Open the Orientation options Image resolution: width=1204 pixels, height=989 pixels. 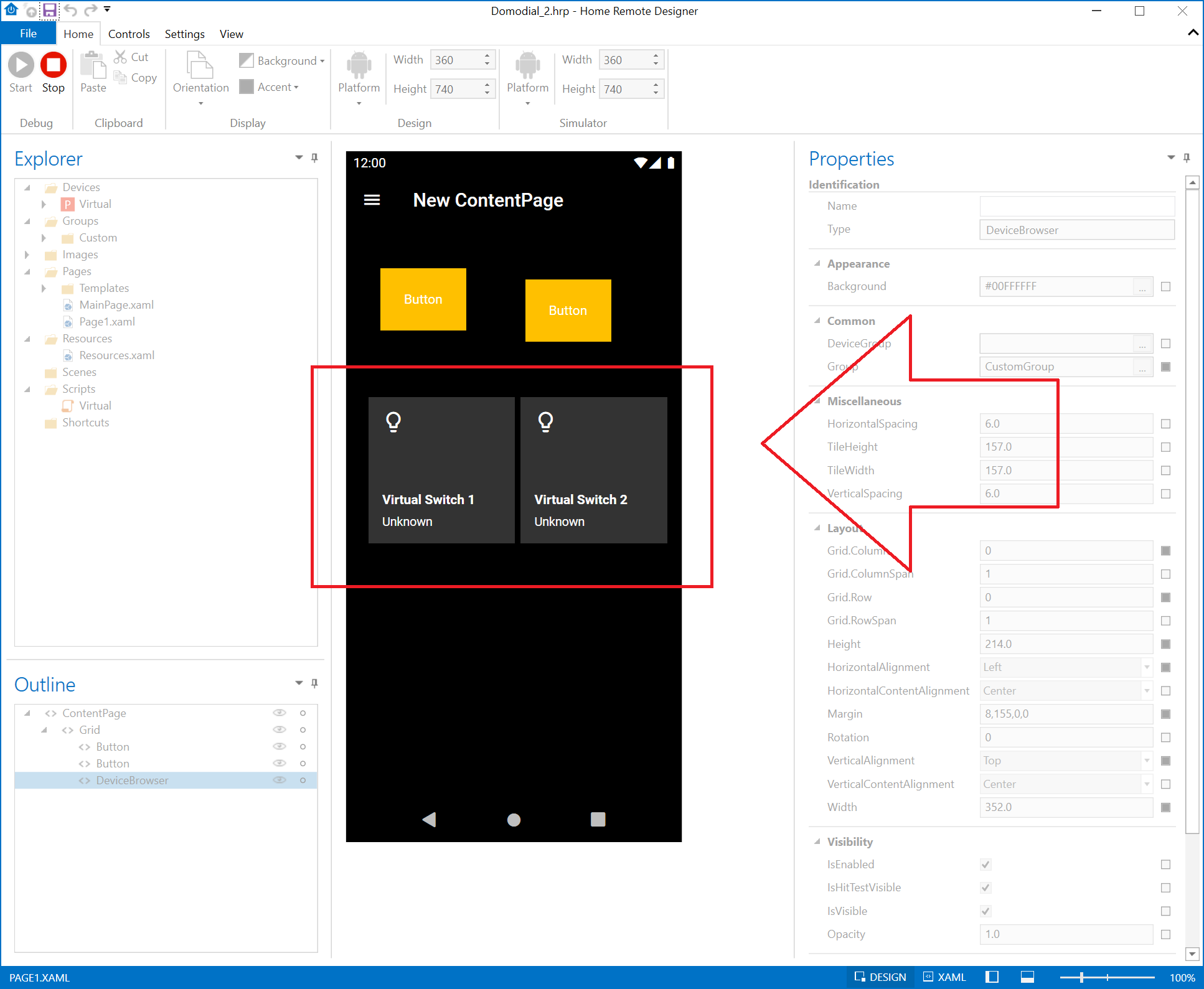tap(200, 78)
